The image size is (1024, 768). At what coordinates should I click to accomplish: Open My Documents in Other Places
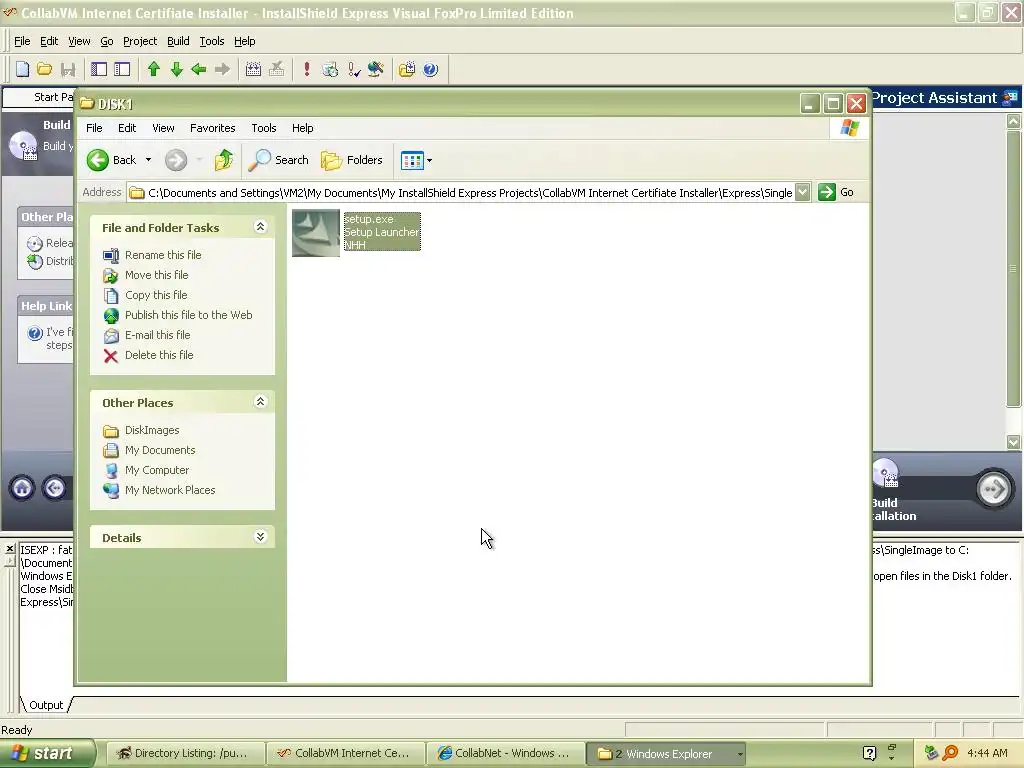point(160,450)
